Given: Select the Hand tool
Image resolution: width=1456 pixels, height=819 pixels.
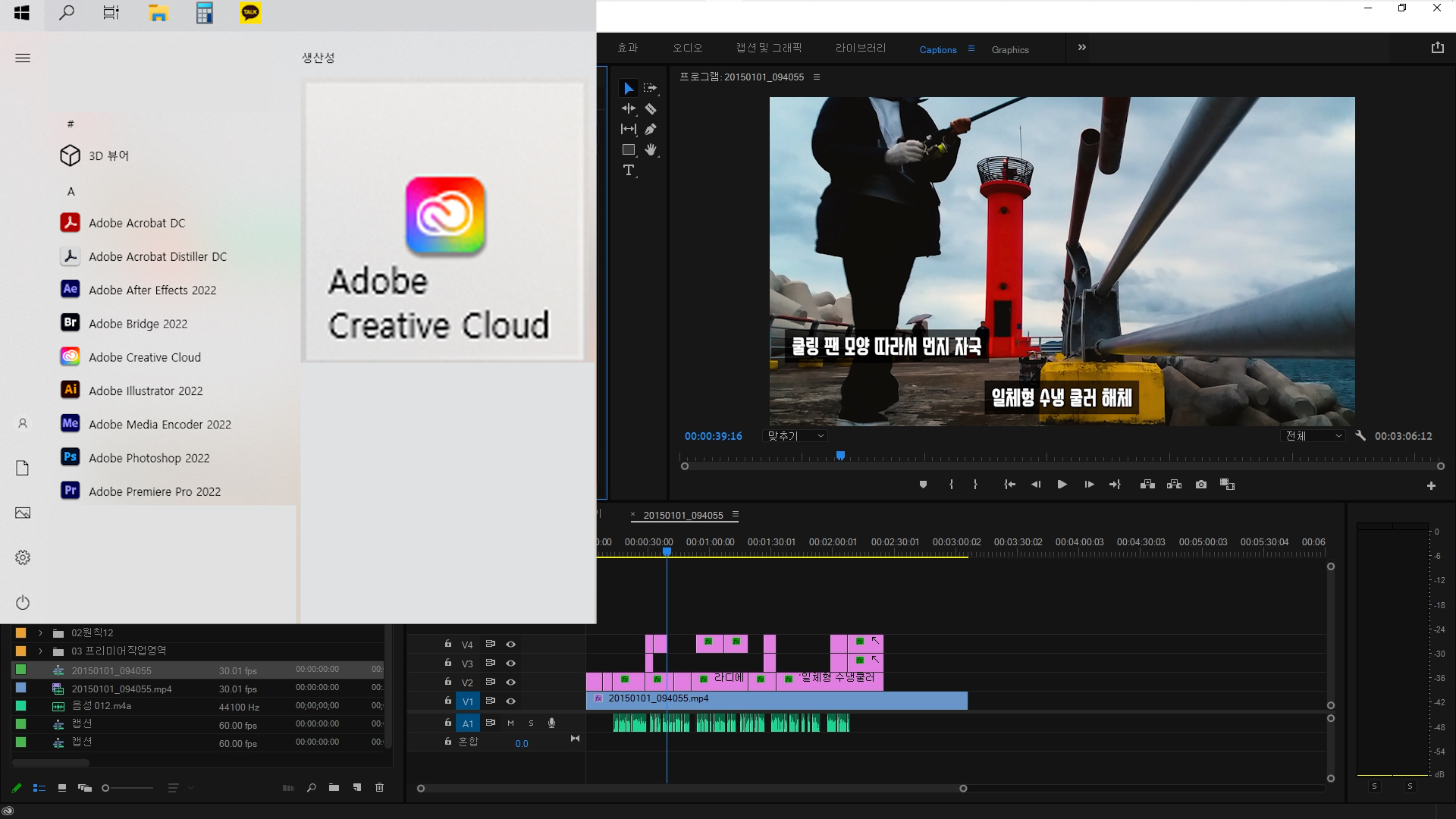Looking at the screenshot, I should tap(651, 150).
